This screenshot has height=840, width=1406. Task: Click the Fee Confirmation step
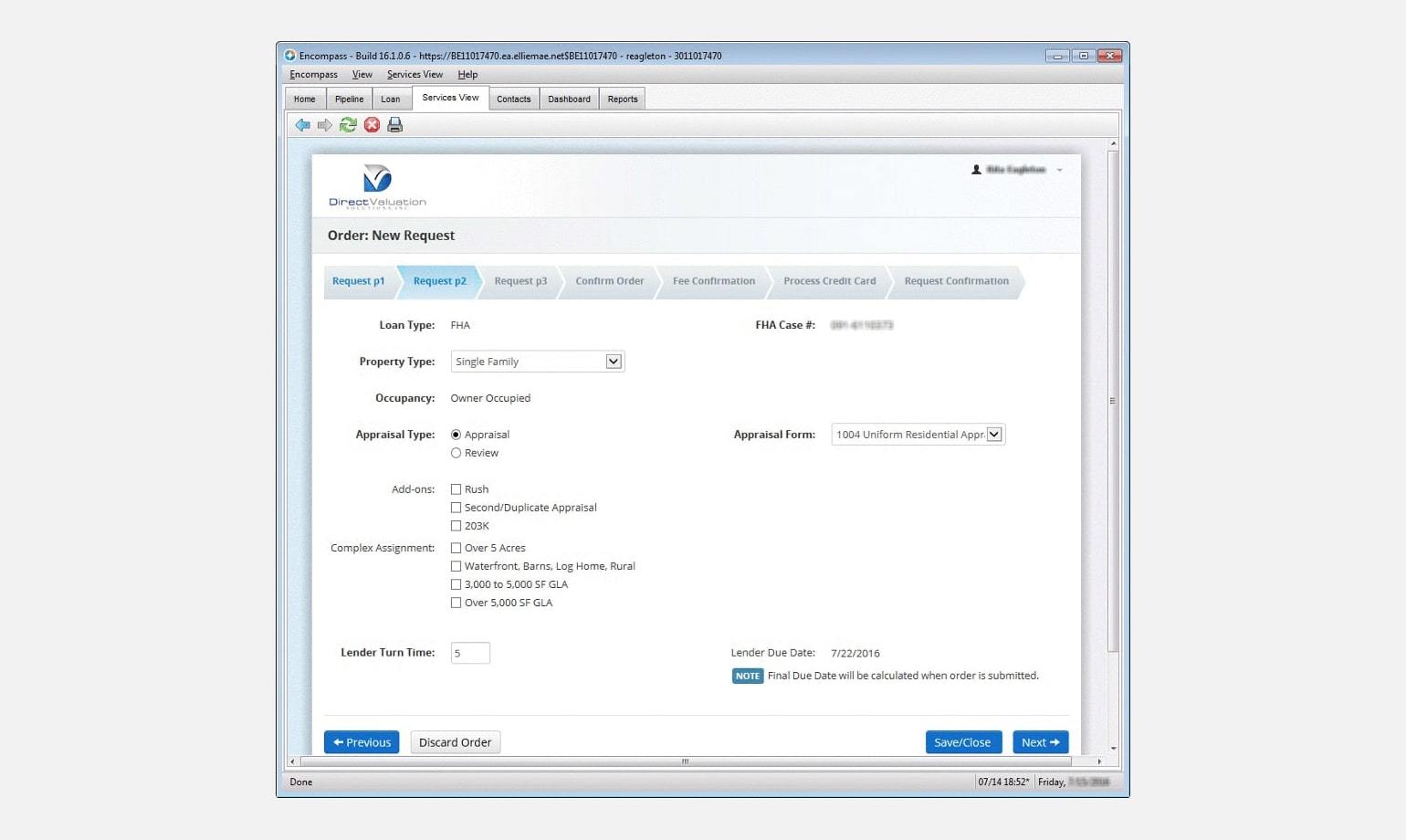pos(714,281)
